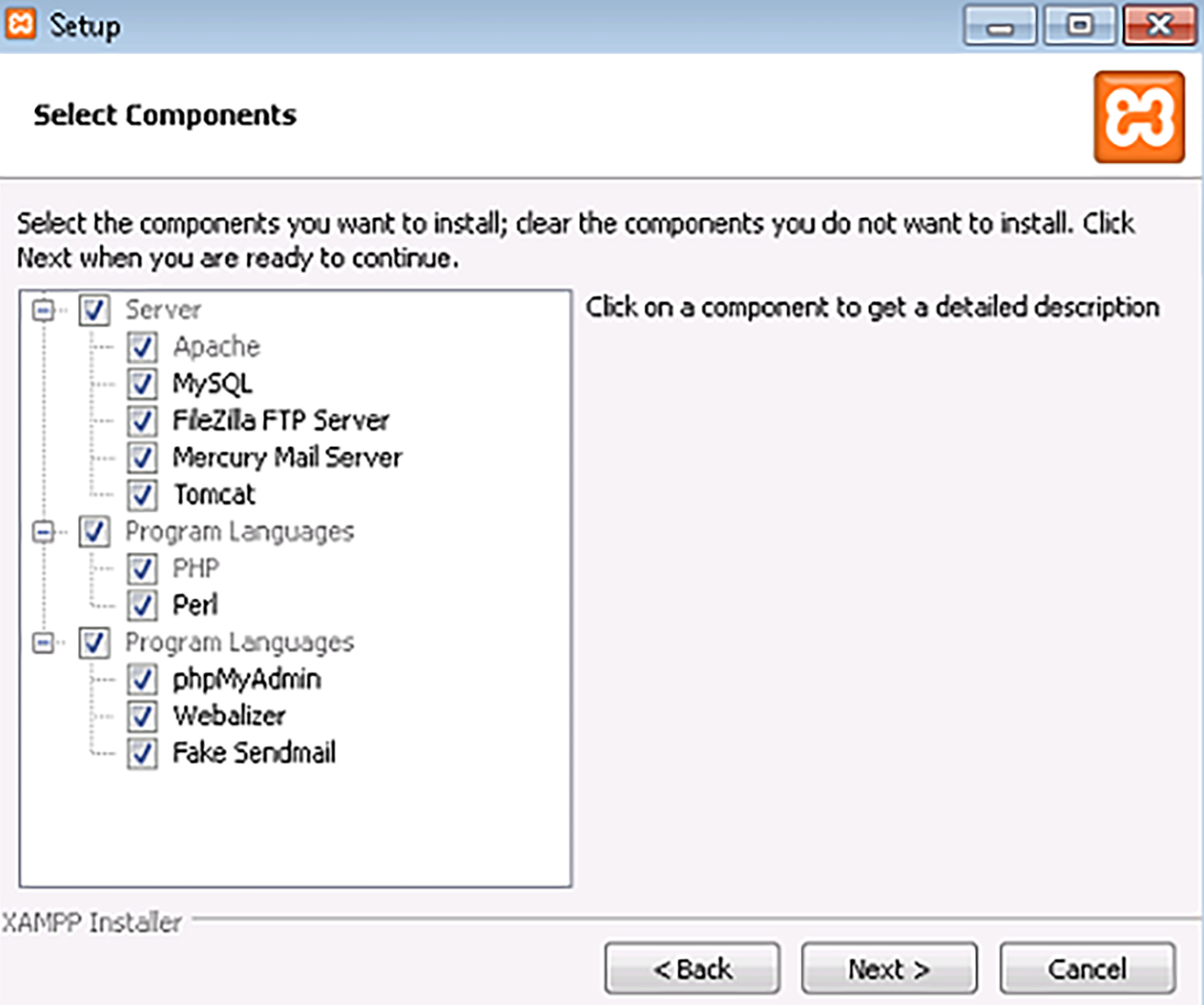
Task: Collapse the first Program Languages group
Action: pyautogui.click(x=43, y=531)
